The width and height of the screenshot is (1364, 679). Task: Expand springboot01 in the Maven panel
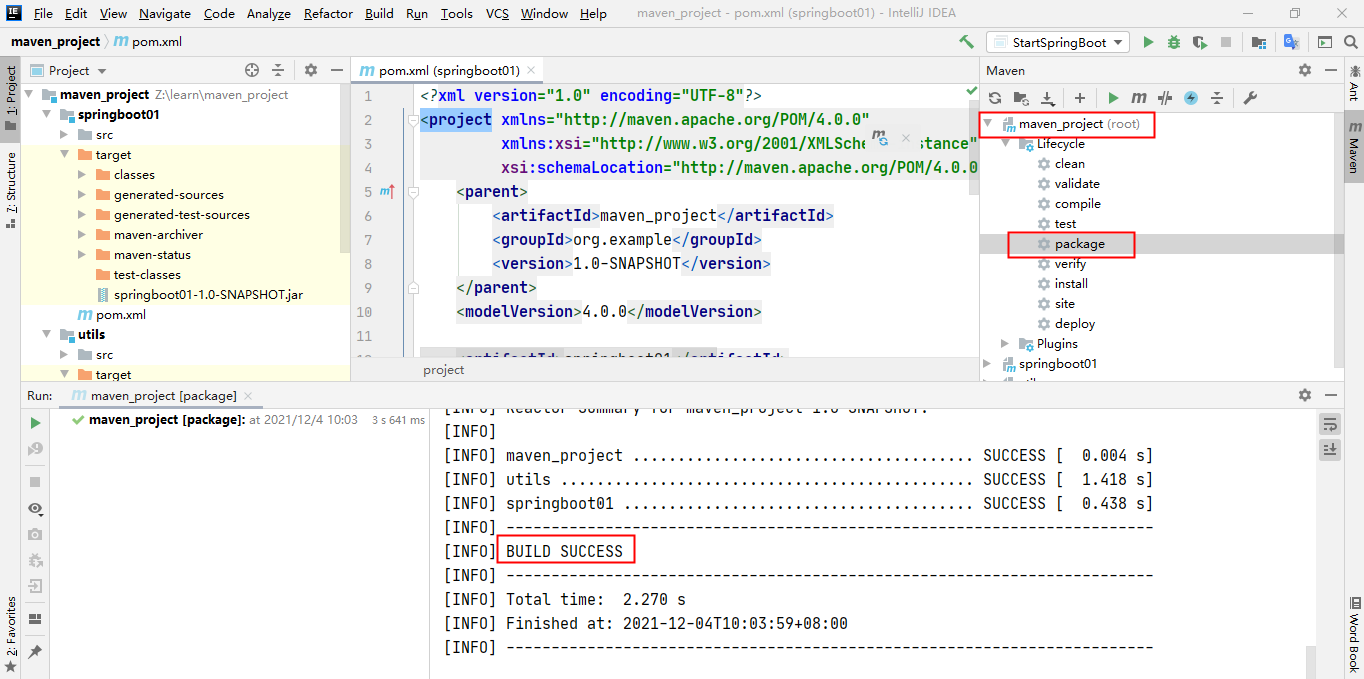pos(989,364)
